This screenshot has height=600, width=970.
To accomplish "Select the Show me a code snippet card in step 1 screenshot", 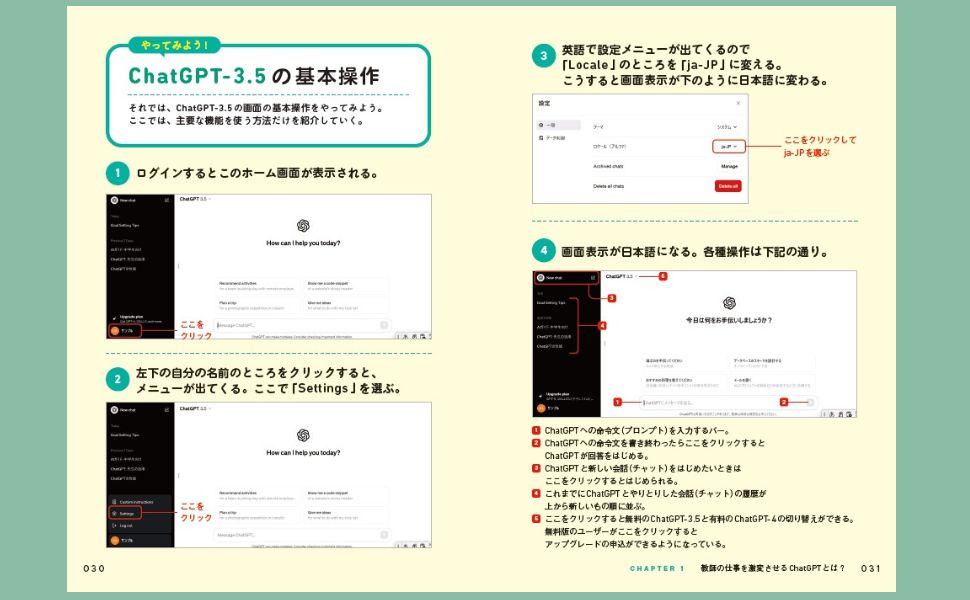I will (x=346, y=286).
